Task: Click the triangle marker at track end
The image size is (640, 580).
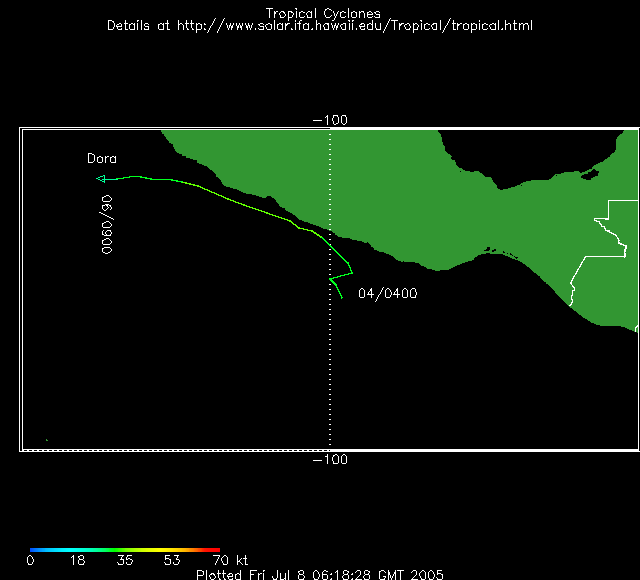Action: click(x=101, y=178)
